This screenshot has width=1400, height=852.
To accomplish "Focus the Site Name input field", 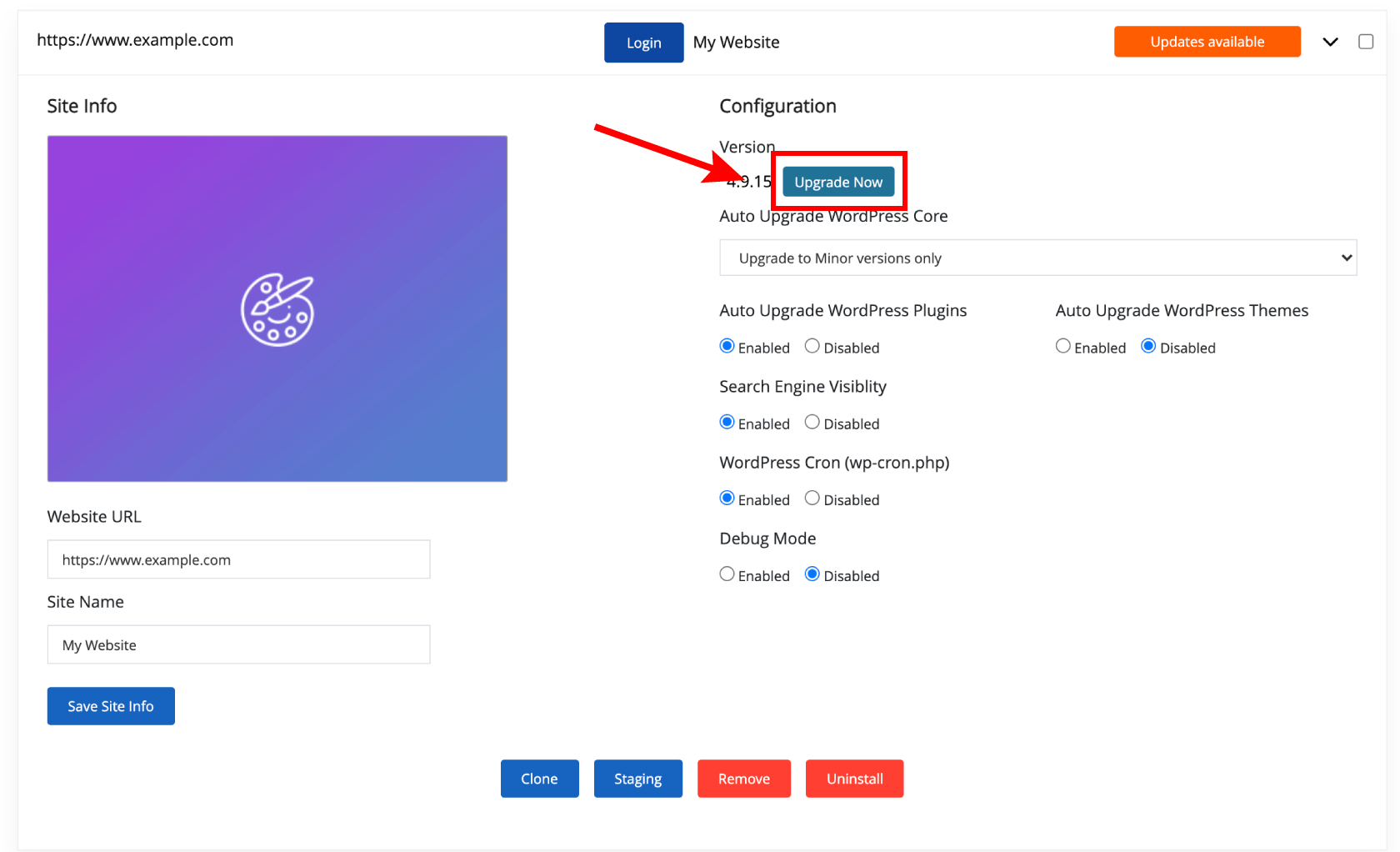I will point(238,644).
